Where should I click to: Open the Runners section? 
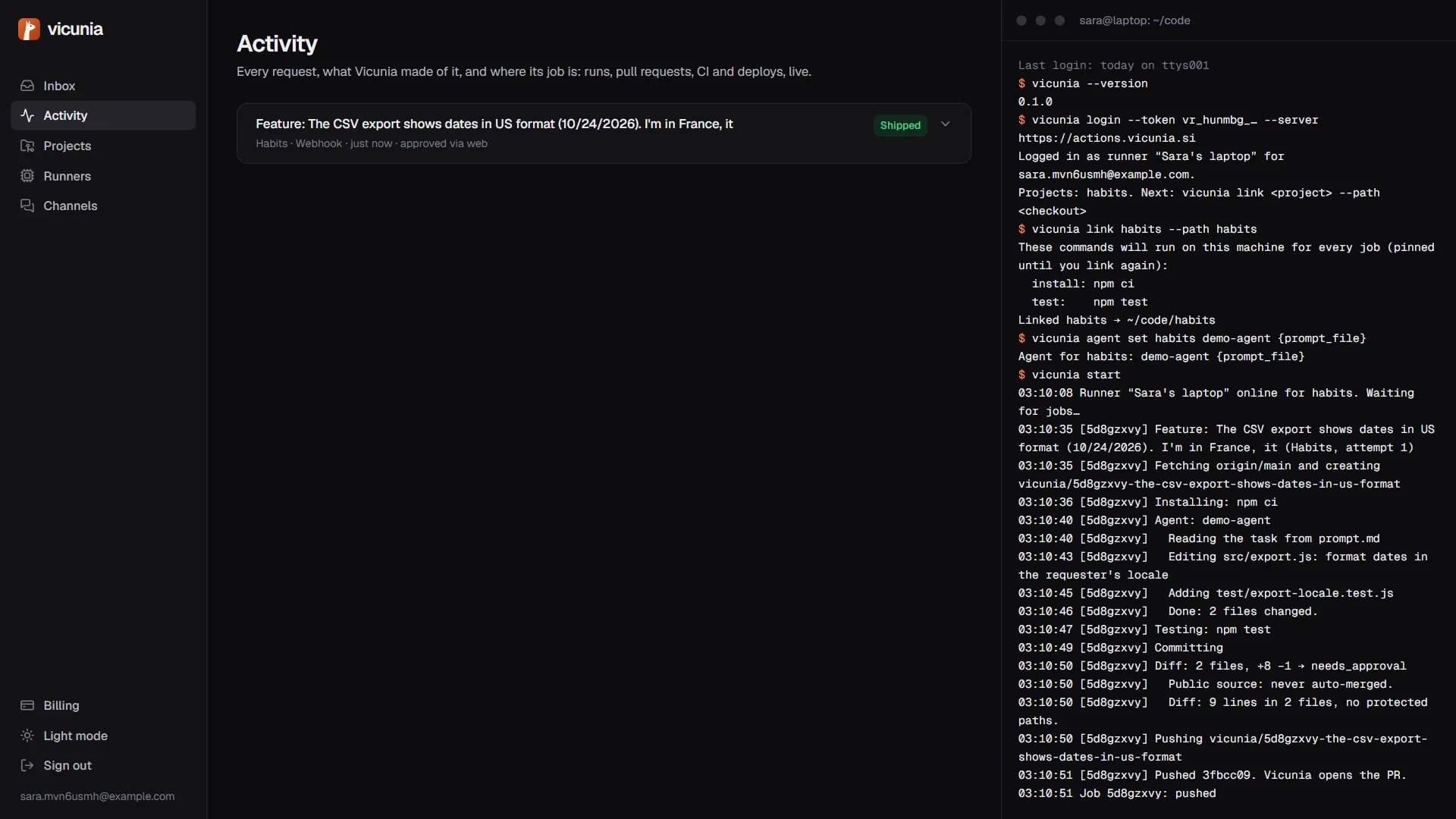click(103, 176)
